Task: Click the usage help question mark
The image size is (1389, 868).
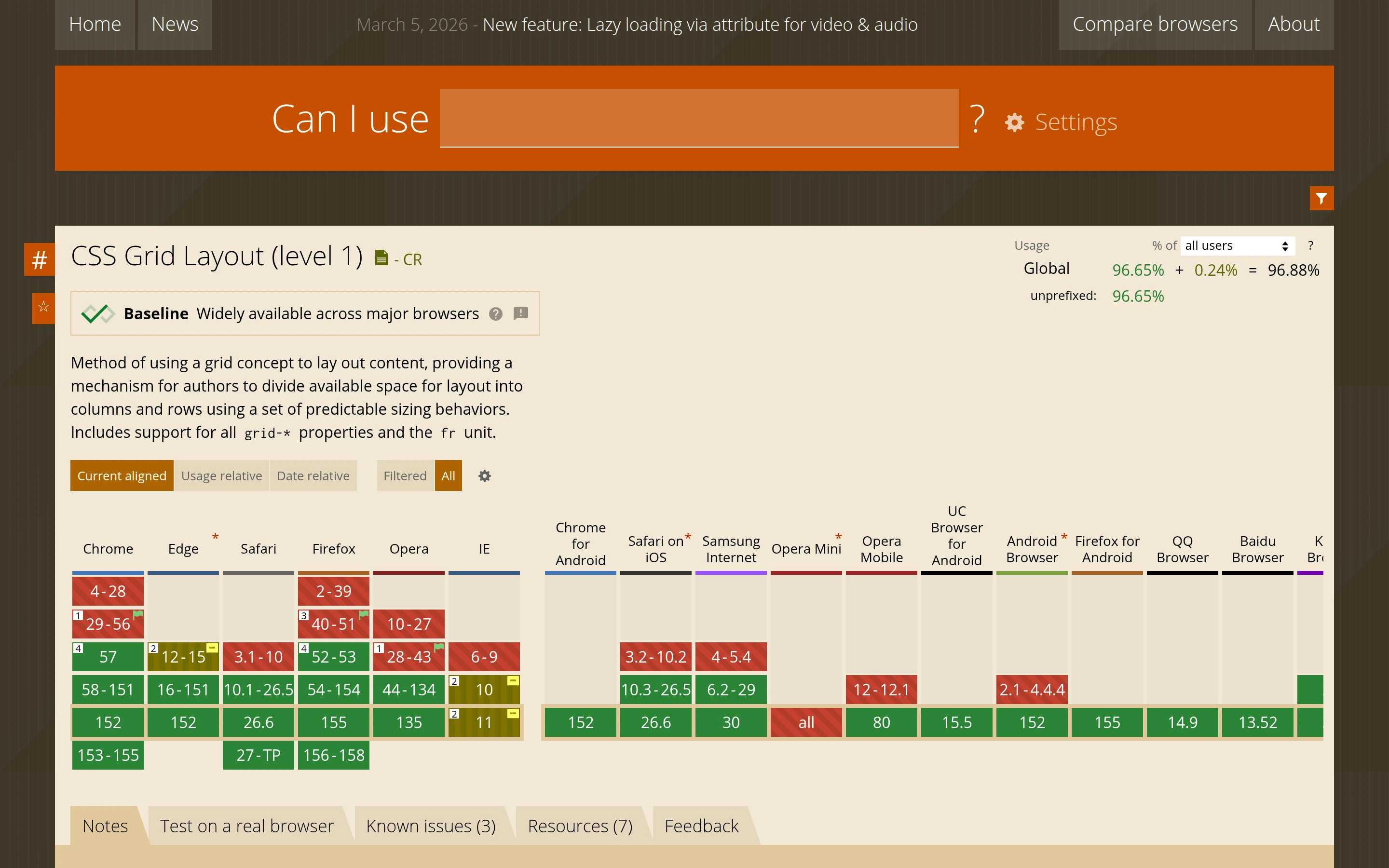Action: pos(1310,246)
